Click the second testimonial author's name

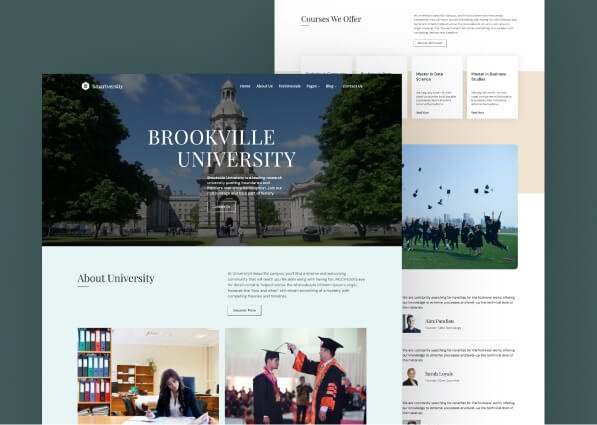coord(439,374)
